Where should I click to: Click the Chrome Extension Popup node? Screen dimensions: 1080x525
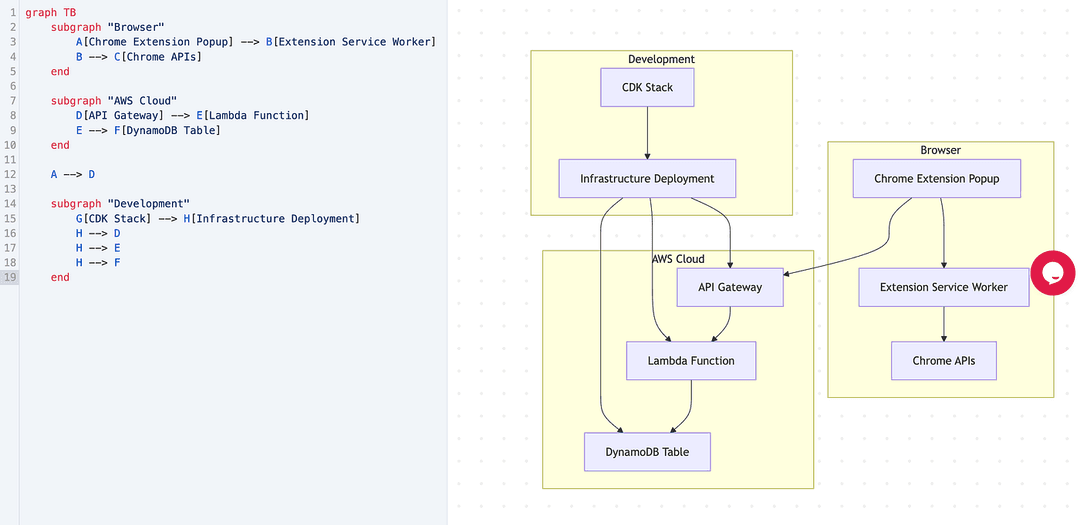937,178
